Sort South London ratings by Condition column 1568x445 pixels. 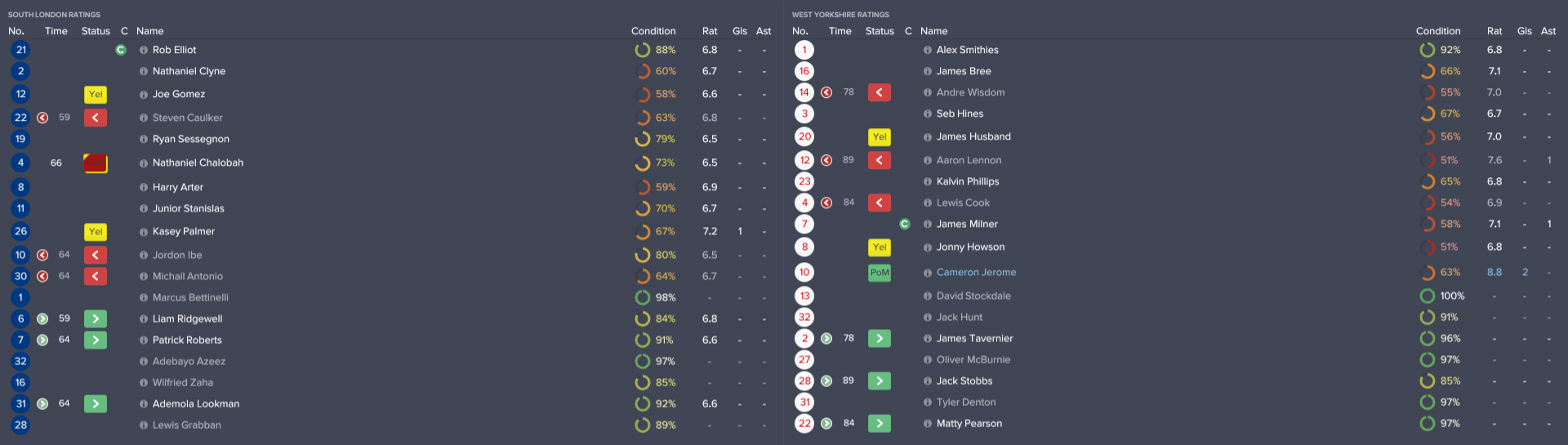click(653, 31)
